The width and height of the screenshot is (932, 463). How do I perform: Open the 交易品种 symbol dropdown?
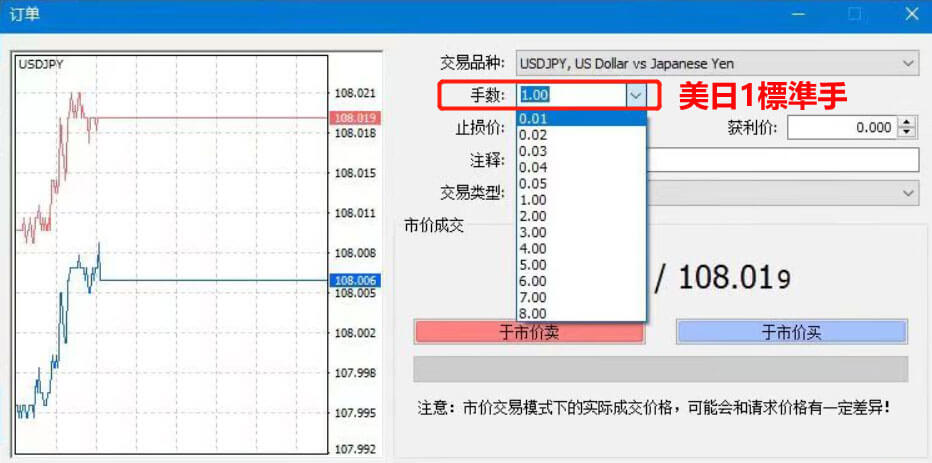(716, 63)
